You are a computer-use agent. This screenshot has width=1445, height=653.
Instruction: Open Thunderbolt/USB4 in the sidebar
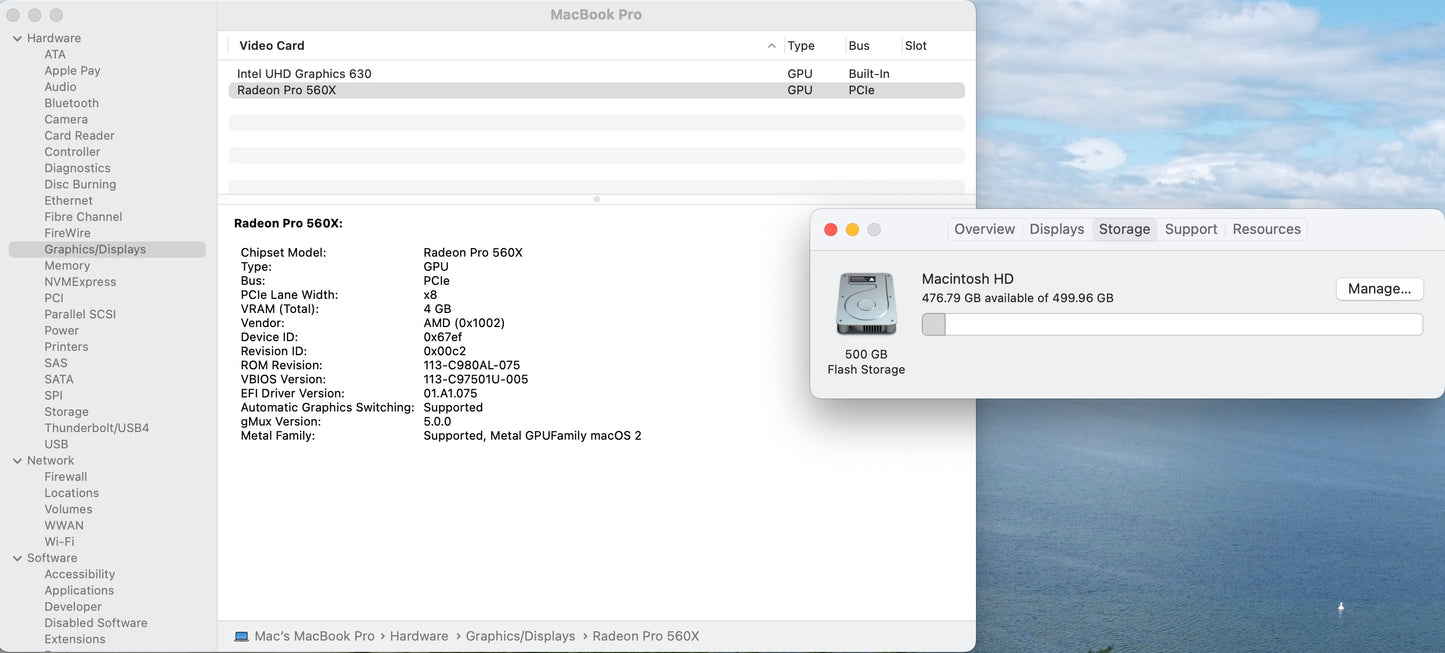(x=96, y=428)
